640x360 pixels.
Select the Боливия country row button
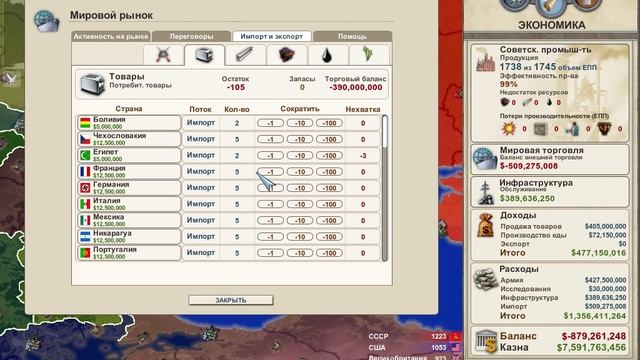click(129, 123)
